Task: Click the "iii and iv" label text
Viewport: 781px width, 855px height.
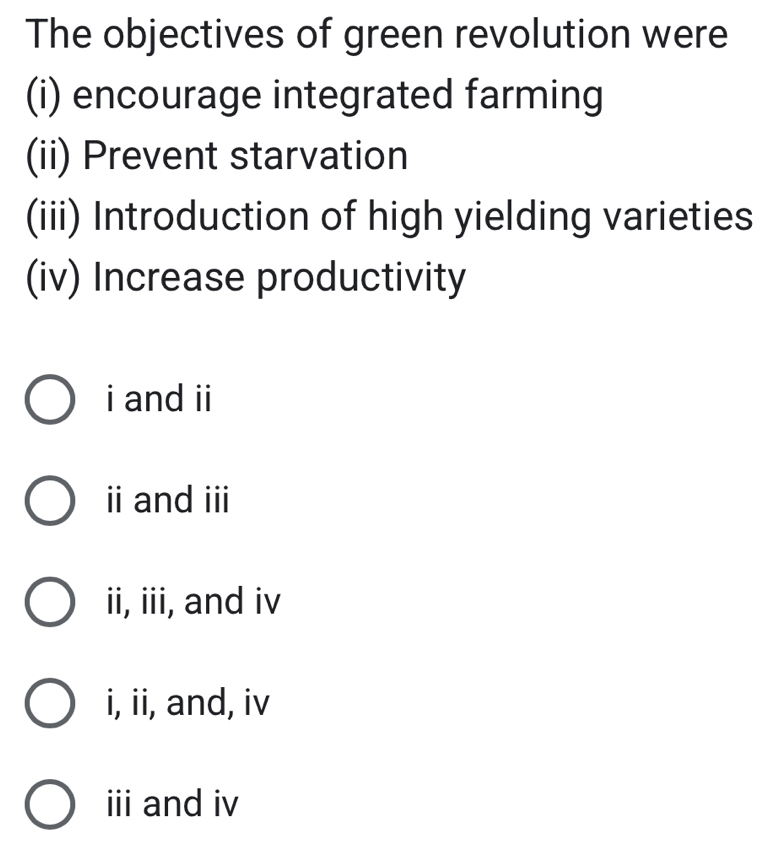Action: click(x=170, y=804)
